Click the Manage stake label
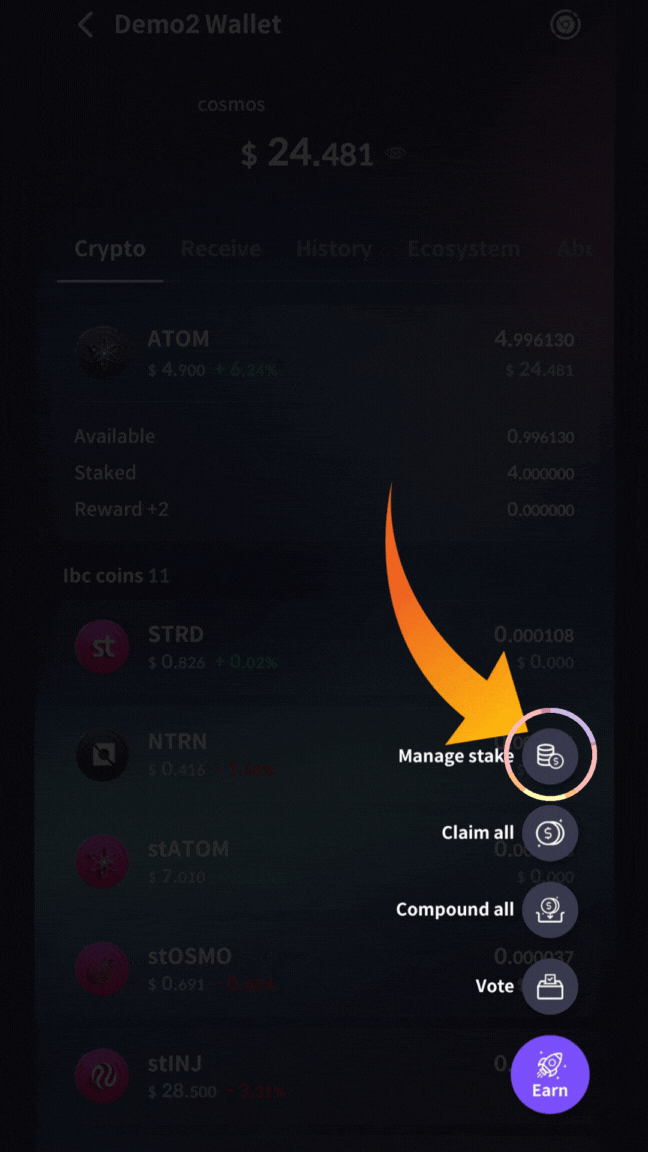The width and height of the screenshot is (648, 1152). tap(456, 755)
